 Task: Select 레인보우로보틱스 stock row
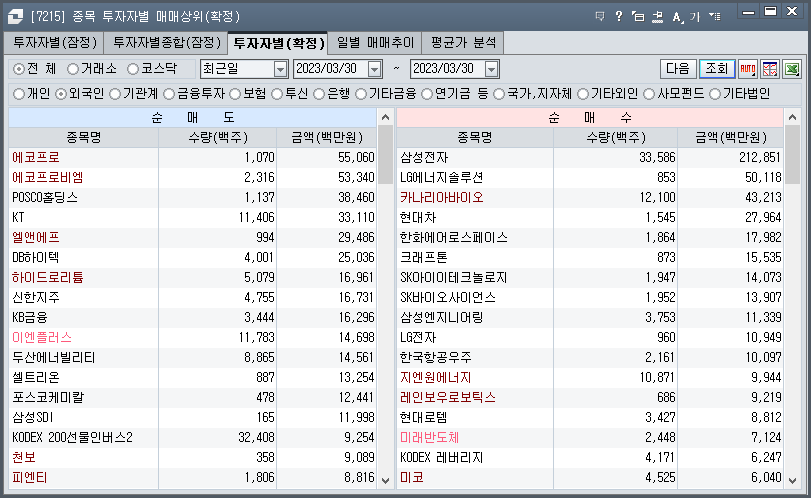[590, 398]
